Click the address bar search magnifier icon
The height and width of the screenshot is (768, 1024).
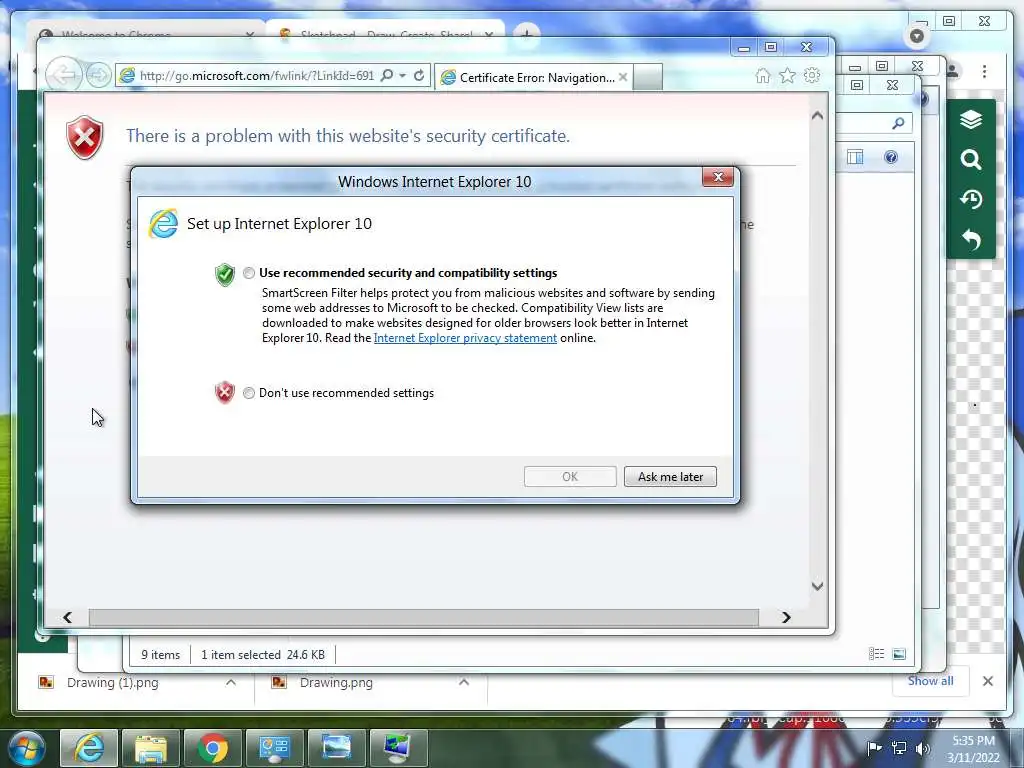click(x=387, y=76)
